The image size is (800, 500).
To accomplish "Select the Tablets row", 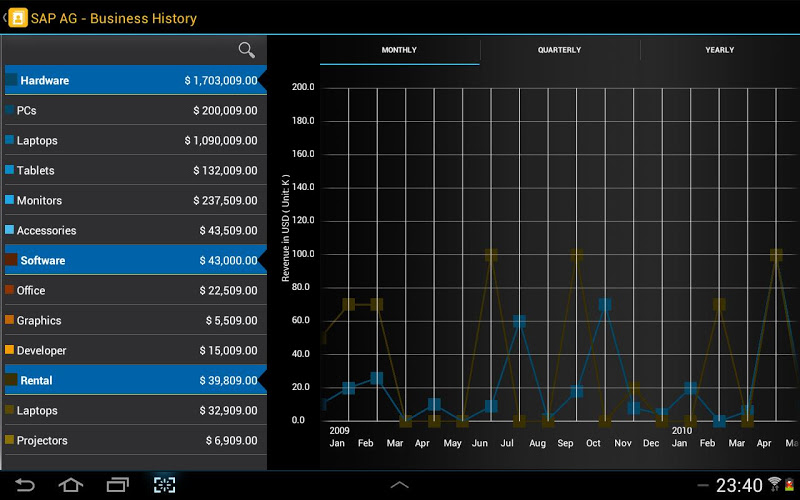I will (x=136, y=170).
